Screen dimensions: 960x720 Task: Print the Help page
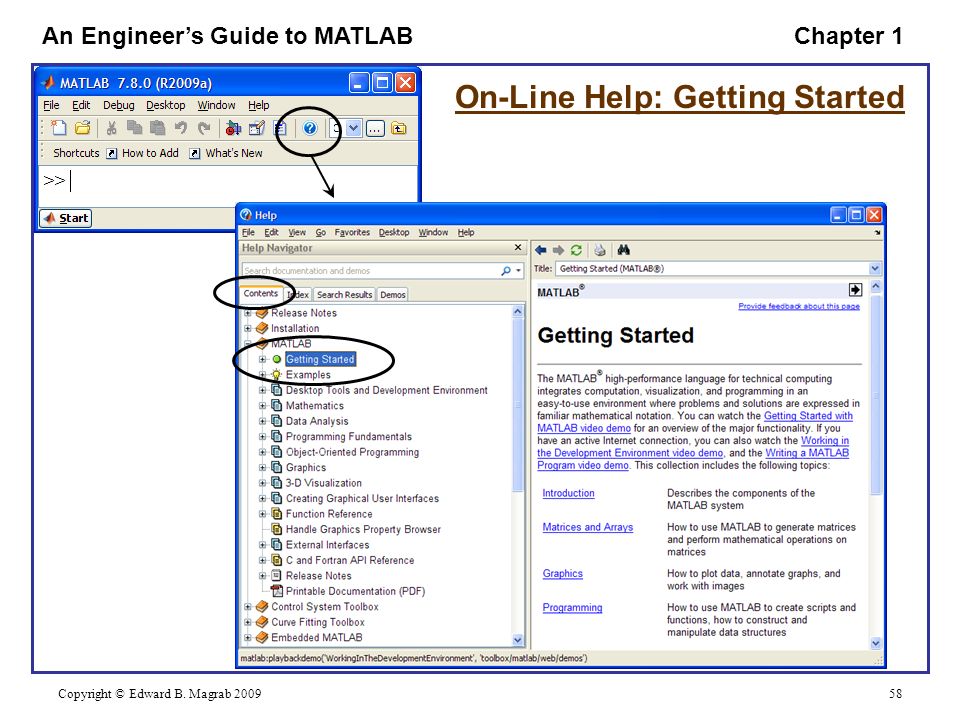click(599, 250)
